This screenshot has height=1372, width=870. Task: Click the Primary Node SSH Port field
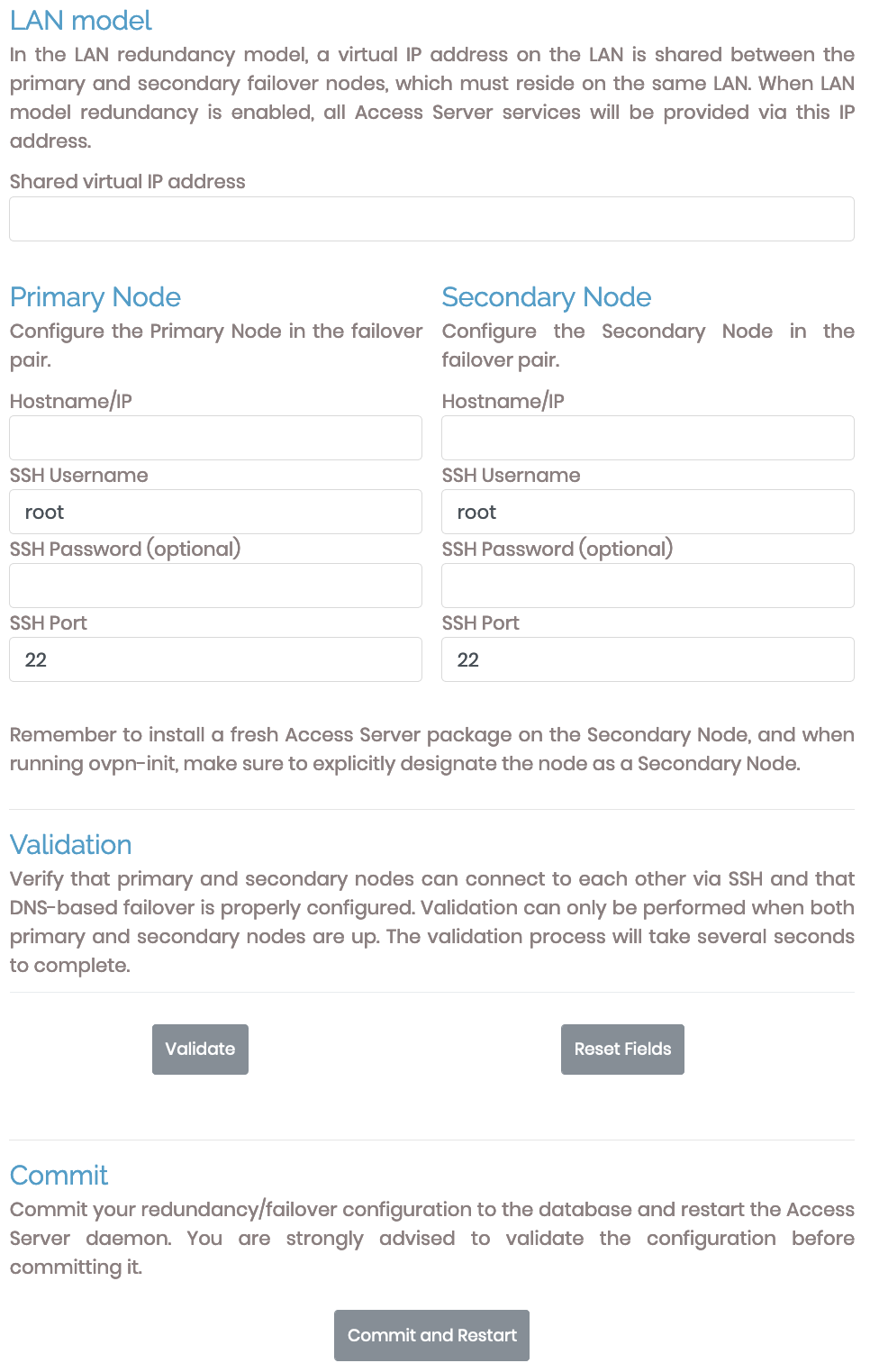coord(215,659)
